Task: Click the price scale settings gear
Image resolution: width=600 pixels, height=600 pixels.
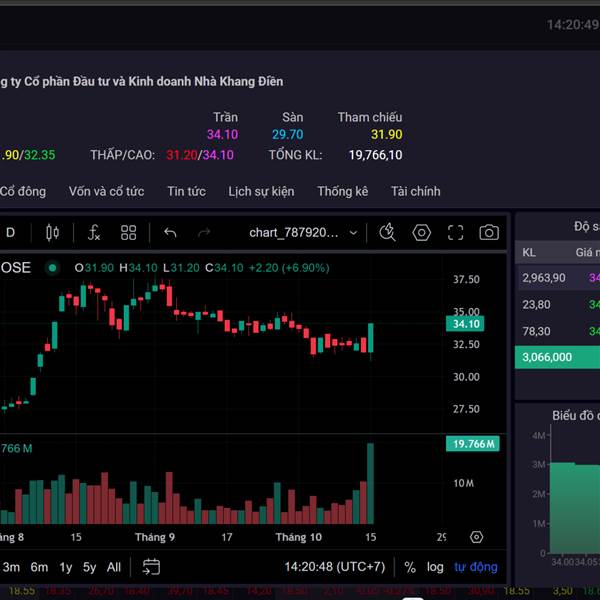Action: click(476, 537)
